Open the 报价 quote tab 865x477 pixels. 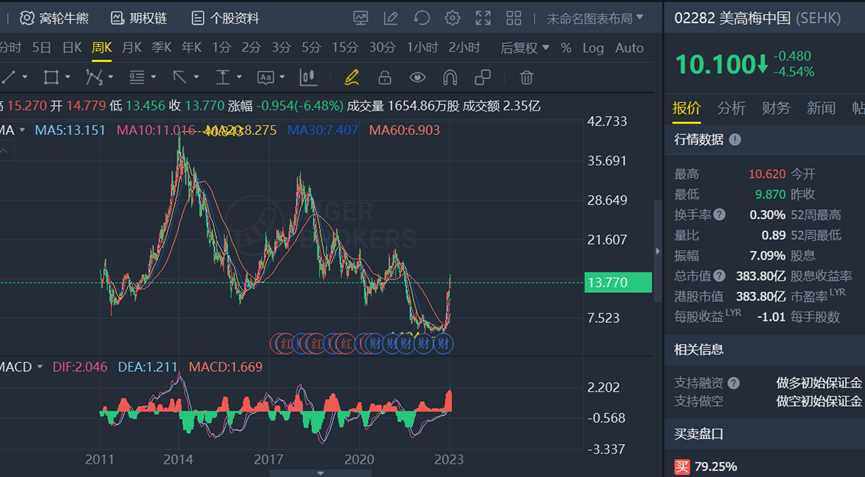coord(687,108)
